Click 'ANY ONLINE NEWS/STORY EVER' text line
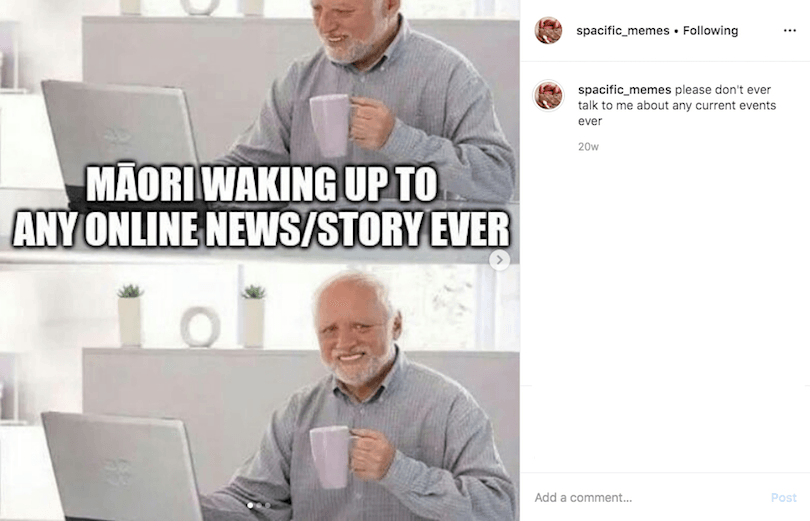Viewport: 810px width, 521px height. click(261, 229)
